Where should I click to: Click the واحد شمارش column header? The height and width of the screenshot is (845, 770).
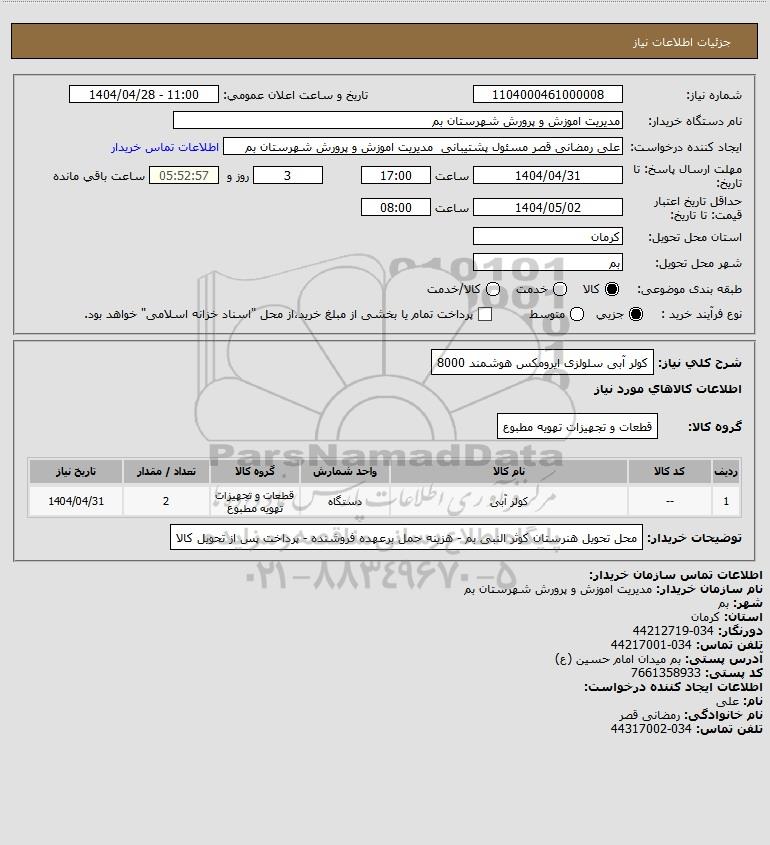(x=345, y=472)
